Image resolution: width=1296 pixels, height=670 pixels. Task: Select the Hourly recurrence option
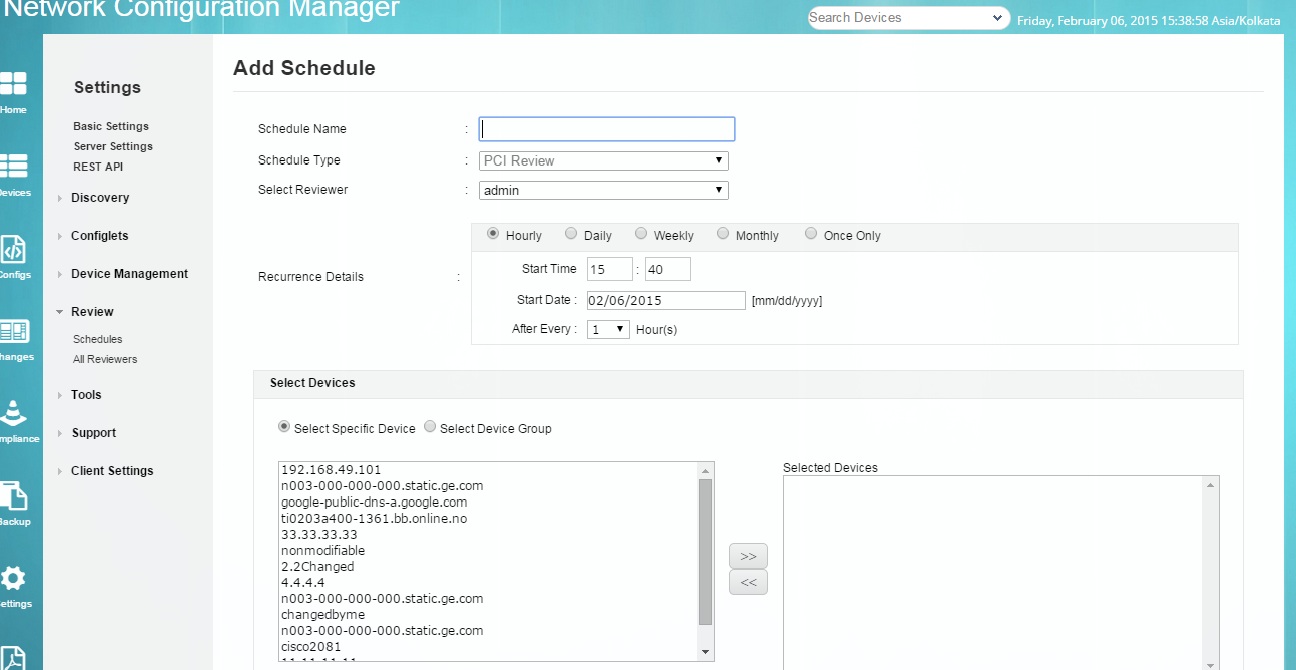[493, 234]
